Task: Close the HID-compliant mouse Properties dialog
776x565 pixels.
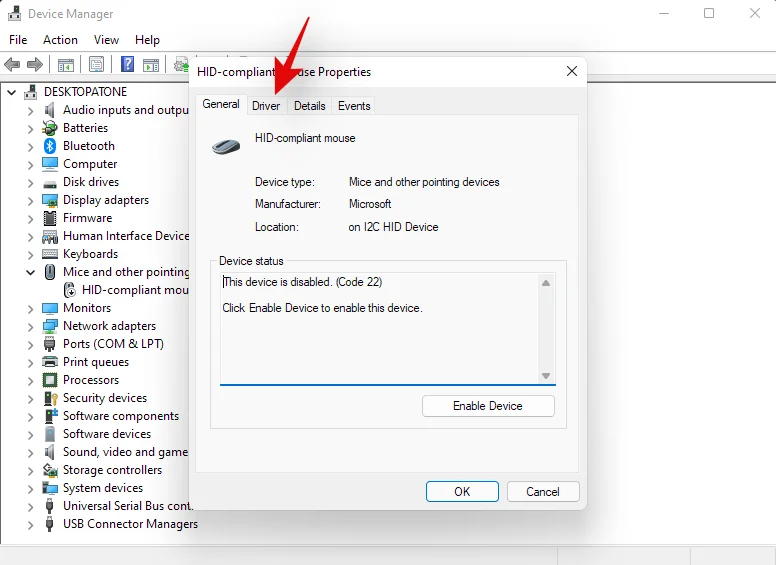Action: pos(572,71)
